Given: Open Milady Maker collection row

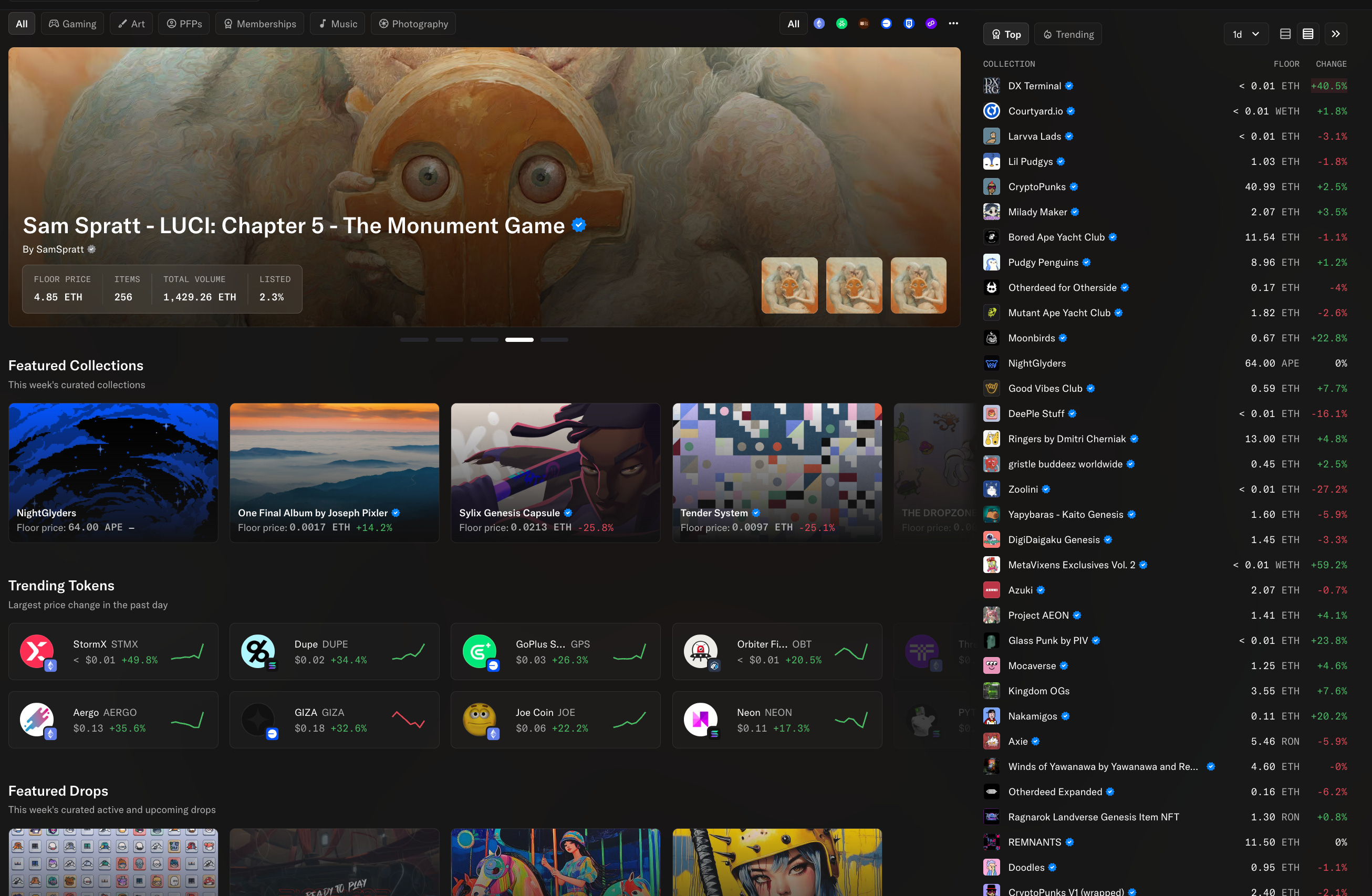Looking at the screenshot, I should tap(1165, 212).
